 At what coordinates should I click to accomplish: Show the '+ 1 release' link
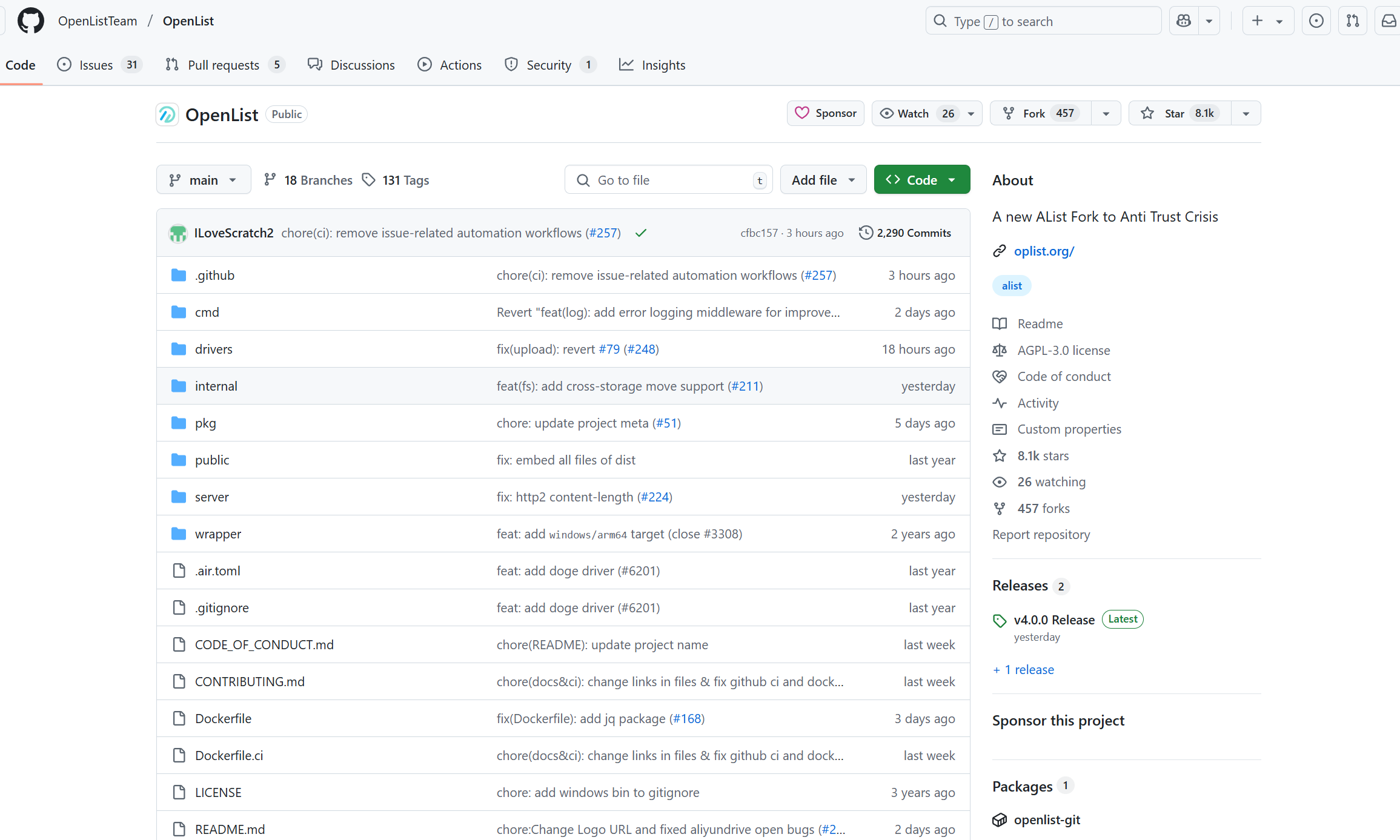1023,669
